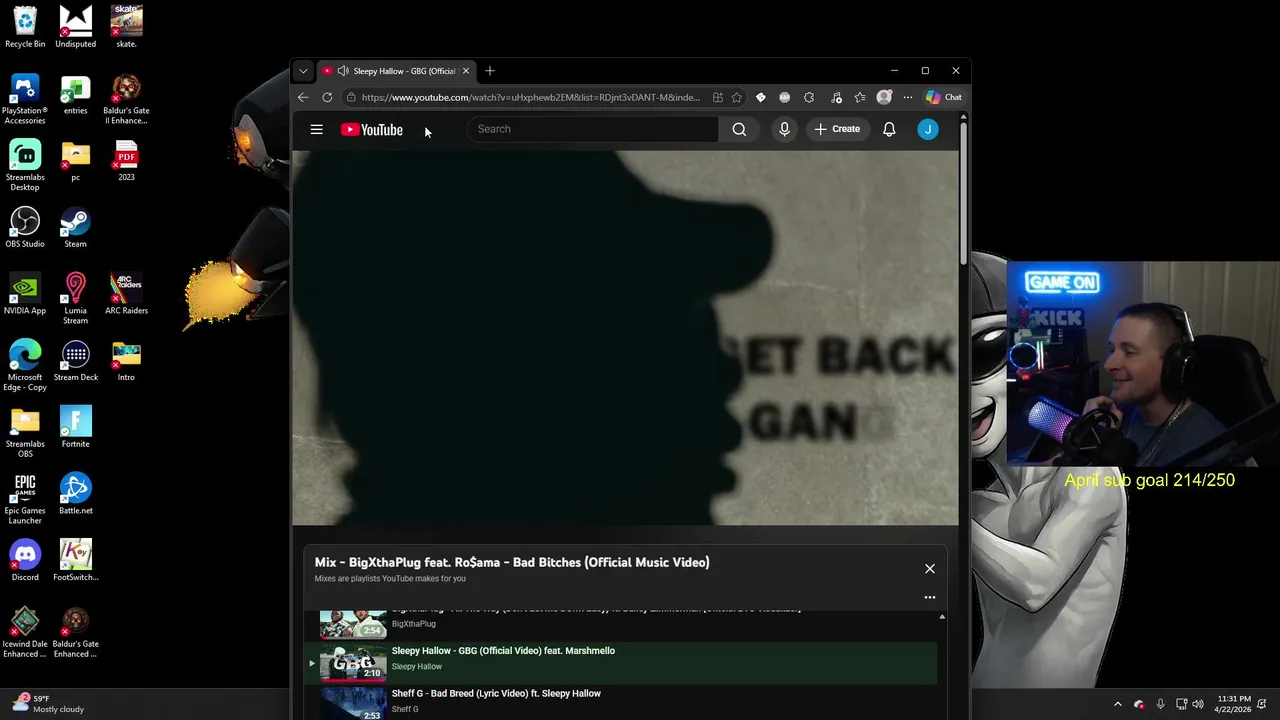
Task: Launch ARC Raiders desktop shortcut
Action: (126, 294)
